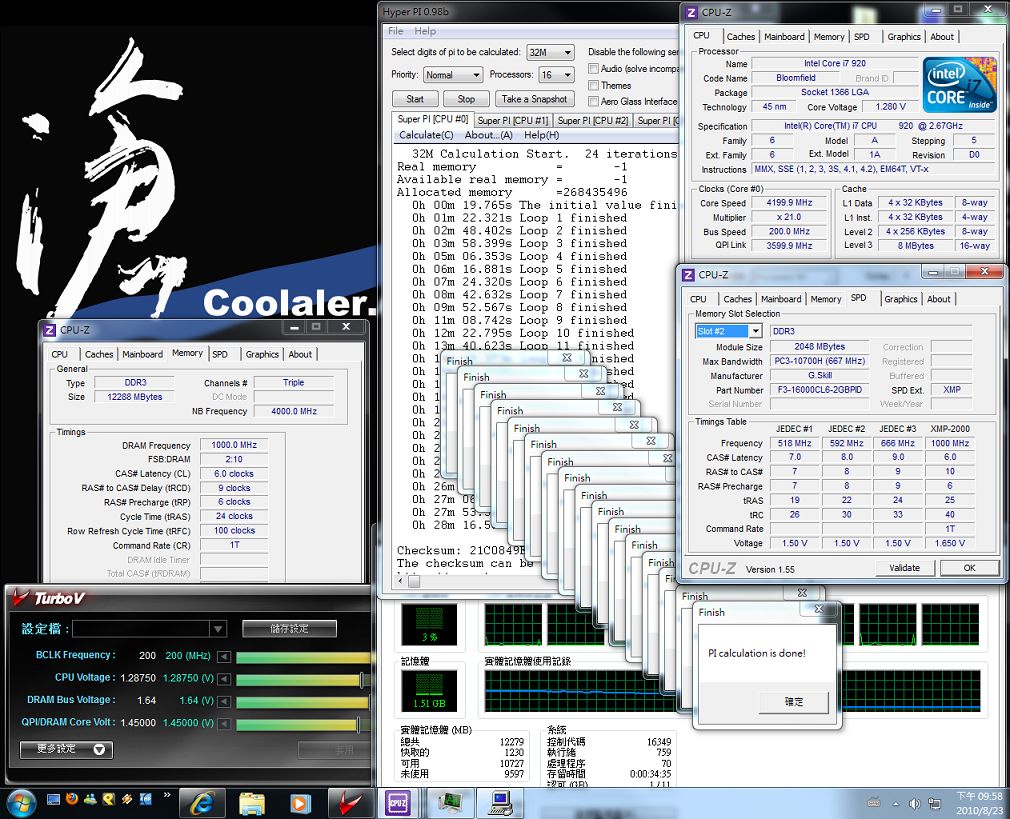1010x819 pixels.
Task: Open Mainboard tab in the top CPU-Z window
Action: pos(784,37)
